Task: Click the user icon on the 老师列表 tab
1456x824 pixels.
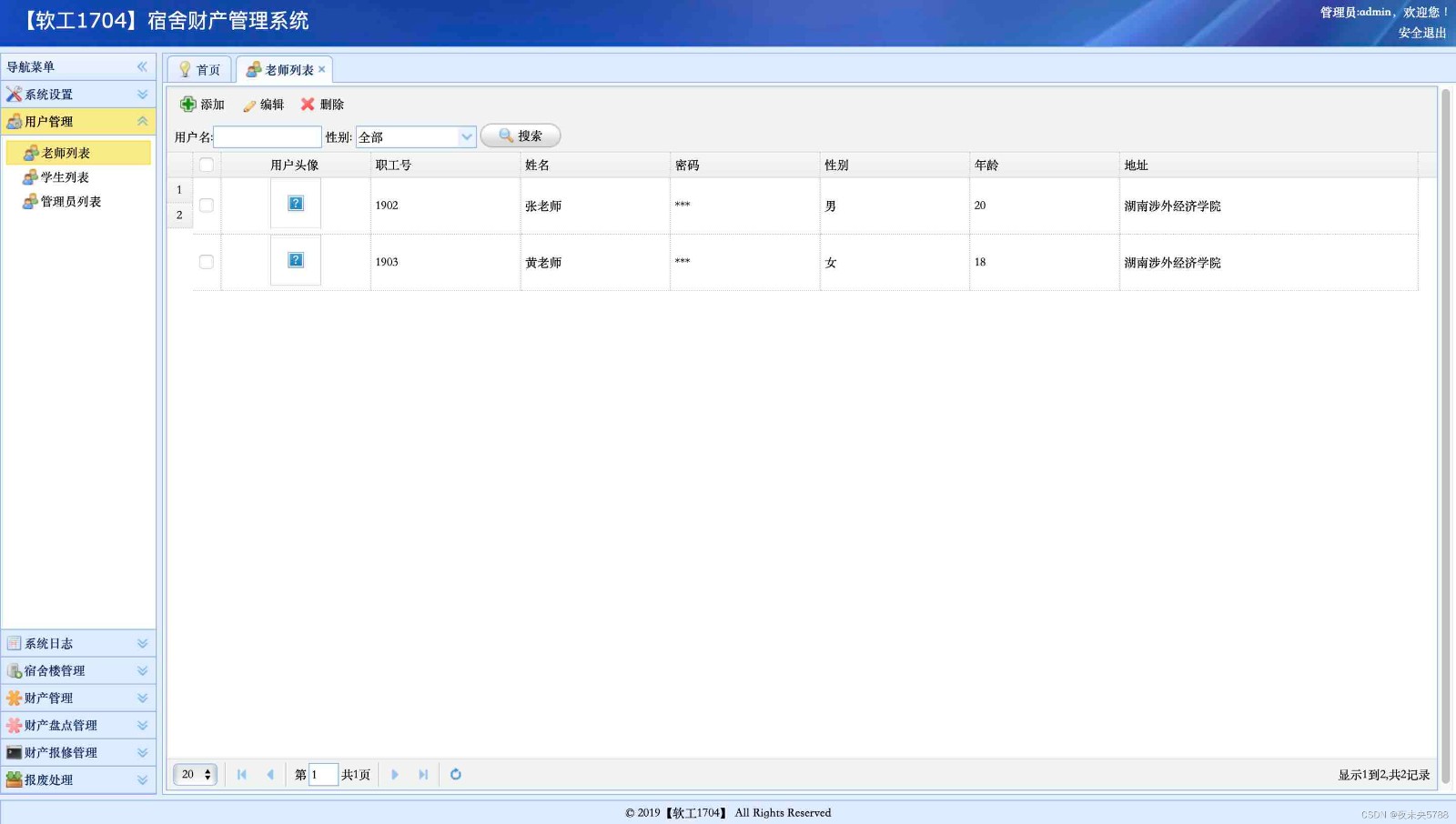Action: [254, 70]
